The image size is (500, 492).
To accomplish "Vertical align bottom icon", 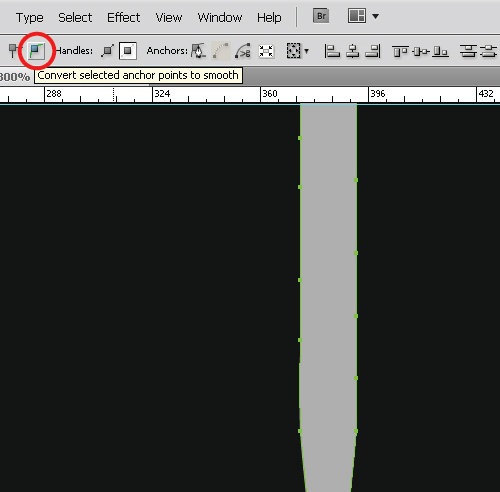I will click(x=441, y=52).
